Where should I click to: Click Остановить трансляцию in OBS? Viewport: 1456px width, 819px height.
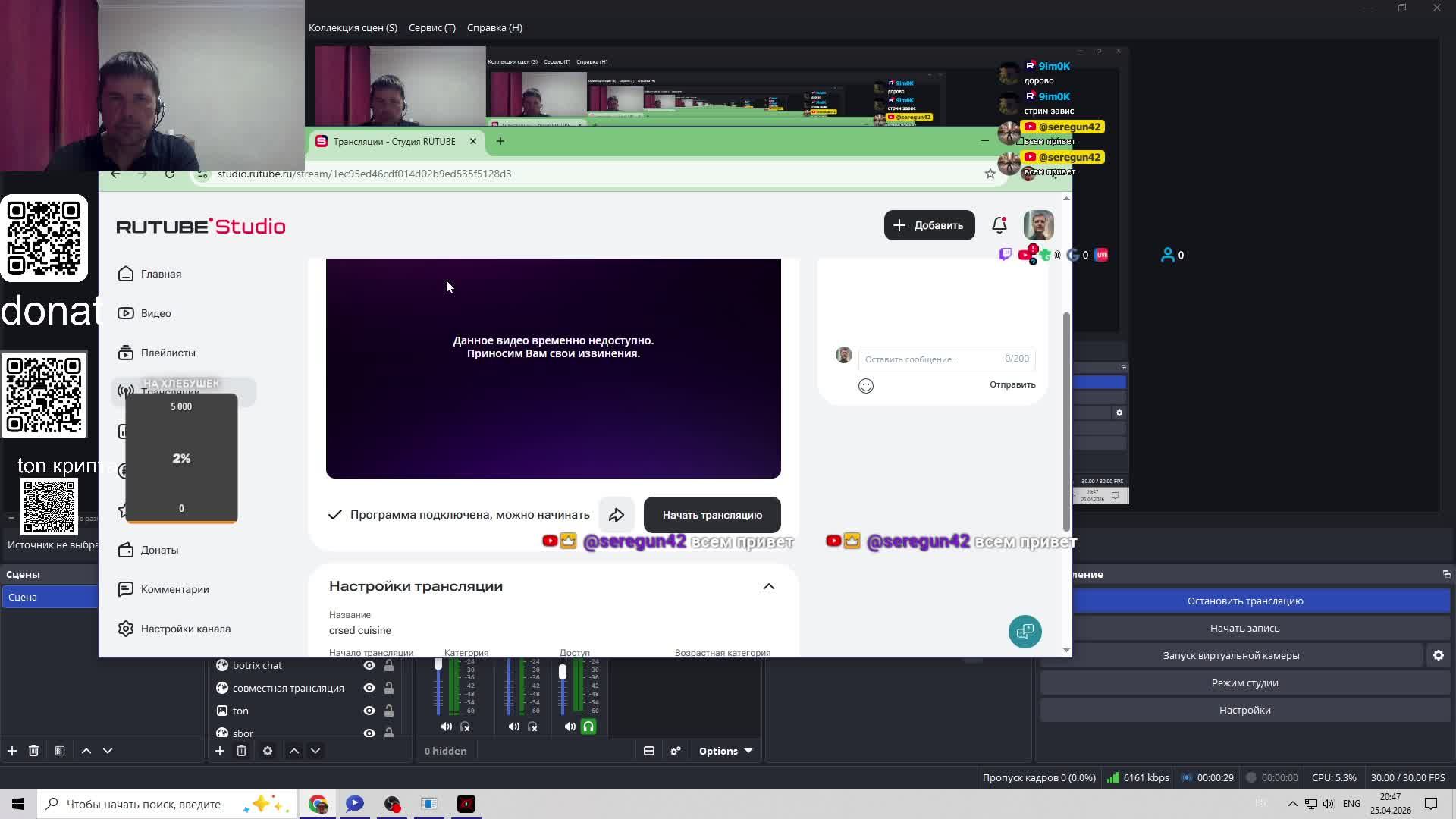click(1244, 601)
